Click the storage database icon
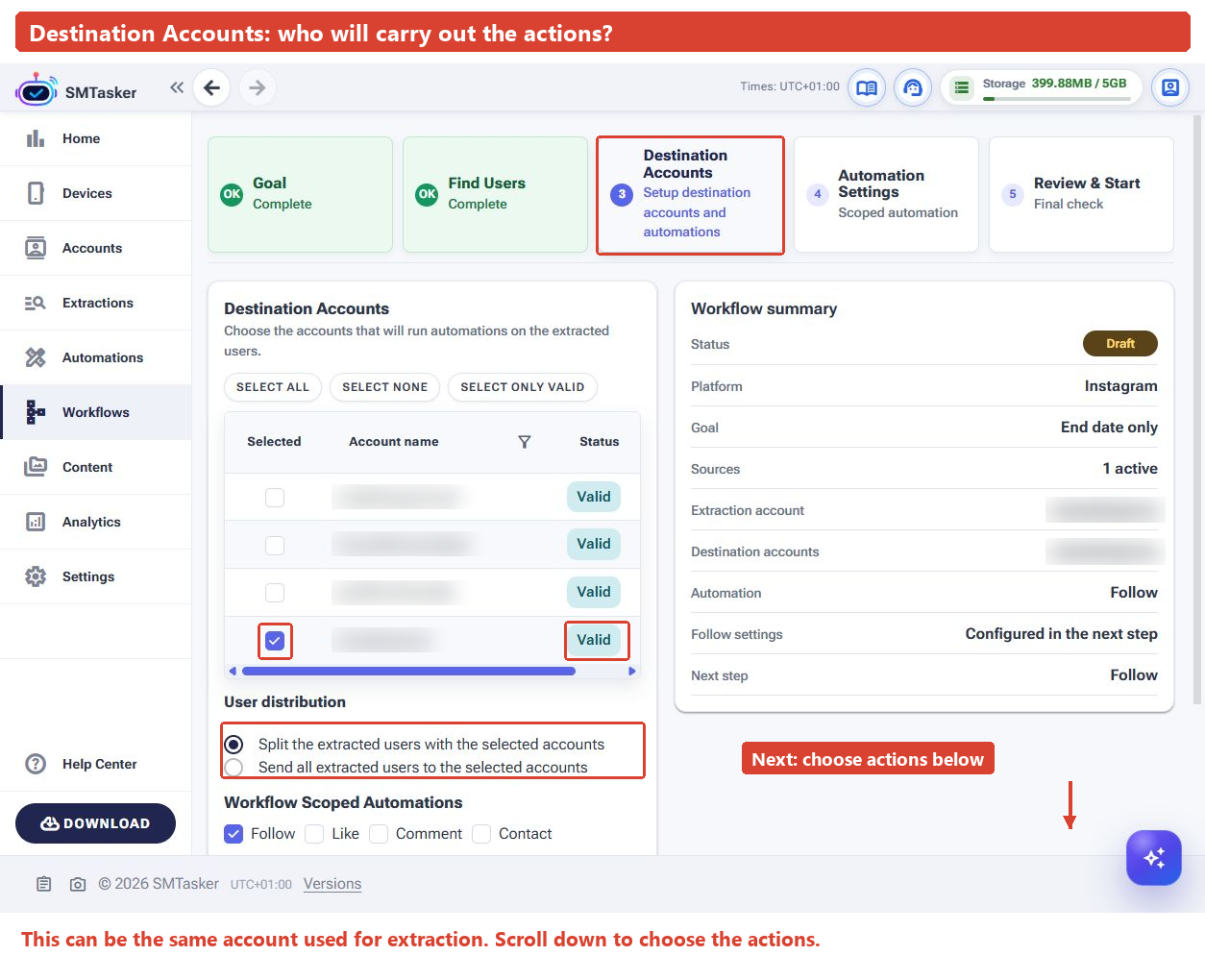The height and width of the screenshot is (980, 1205). 962,87
